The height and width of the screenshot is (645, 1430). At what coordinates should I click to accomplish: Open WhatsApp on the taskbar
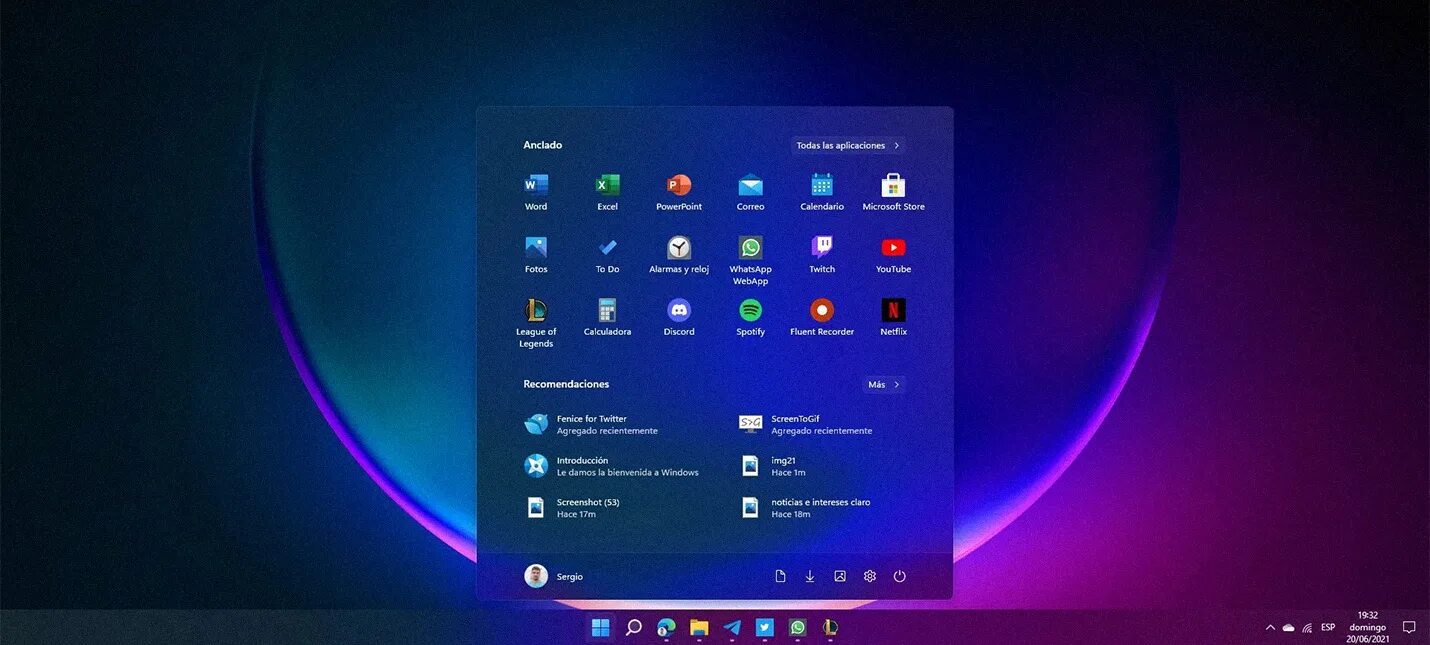click(x=798, y=628)
